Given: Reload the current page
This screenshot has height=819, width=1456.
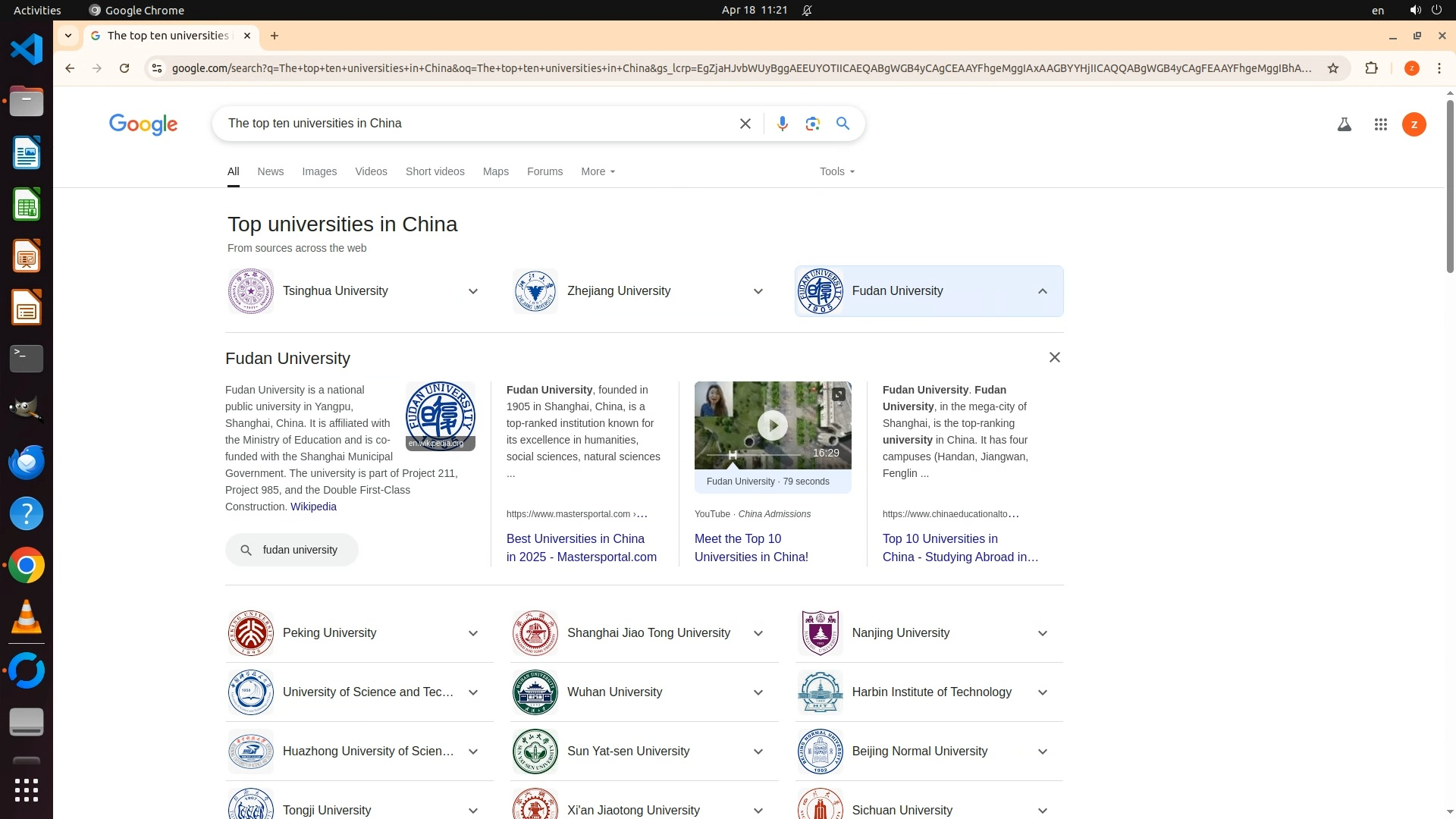Looking at the screenshot, I should pos(124,68).
